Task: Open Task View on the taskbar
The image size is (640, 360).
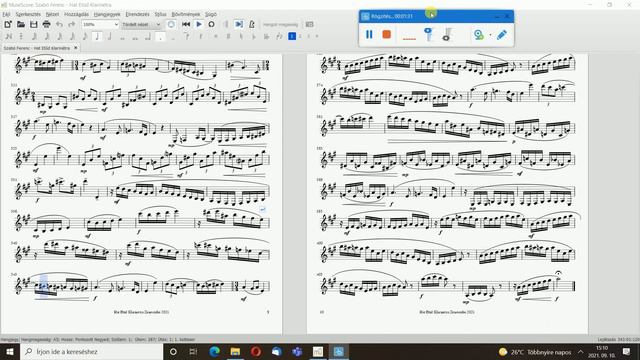Action: pyautogui.click(x=193, y=351)
